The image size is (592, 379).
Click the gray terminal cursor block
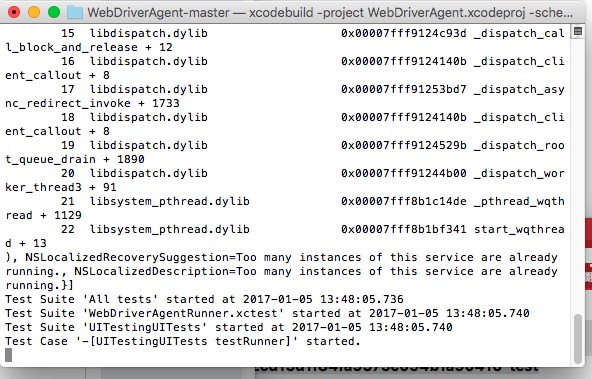click(8, 355)
